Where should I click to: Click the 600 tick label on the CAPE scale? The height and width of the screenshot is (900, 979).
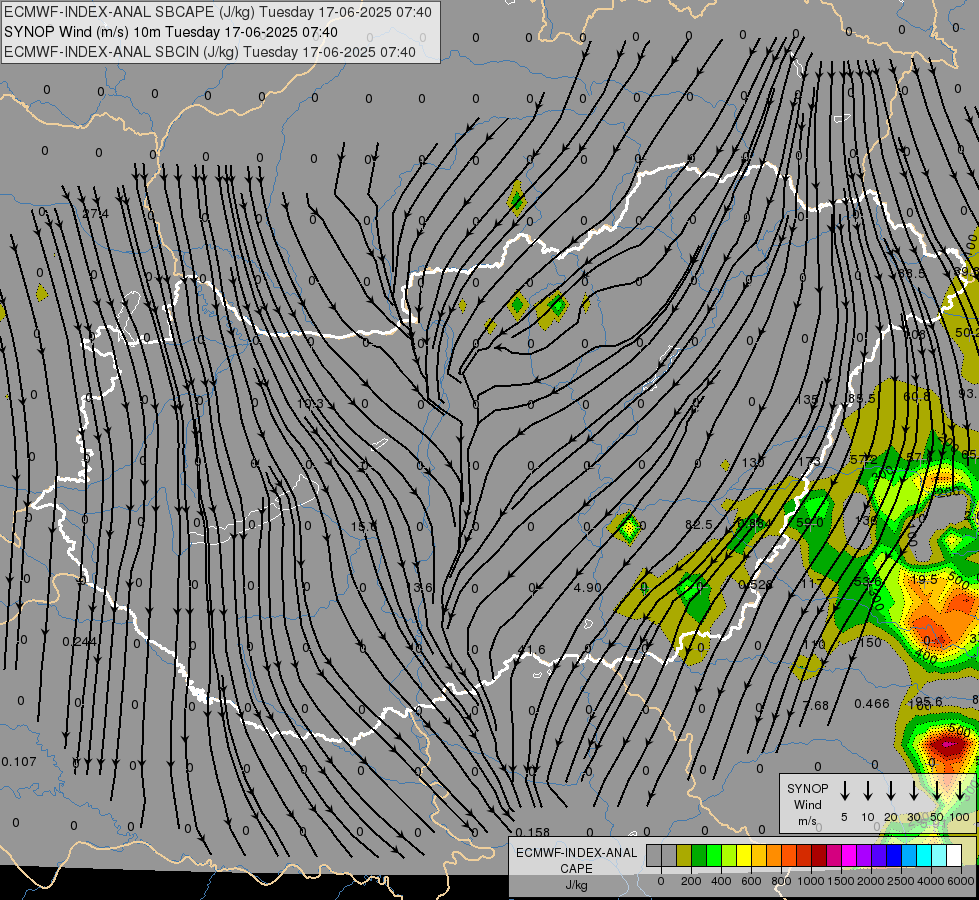(x=751, y=881)
